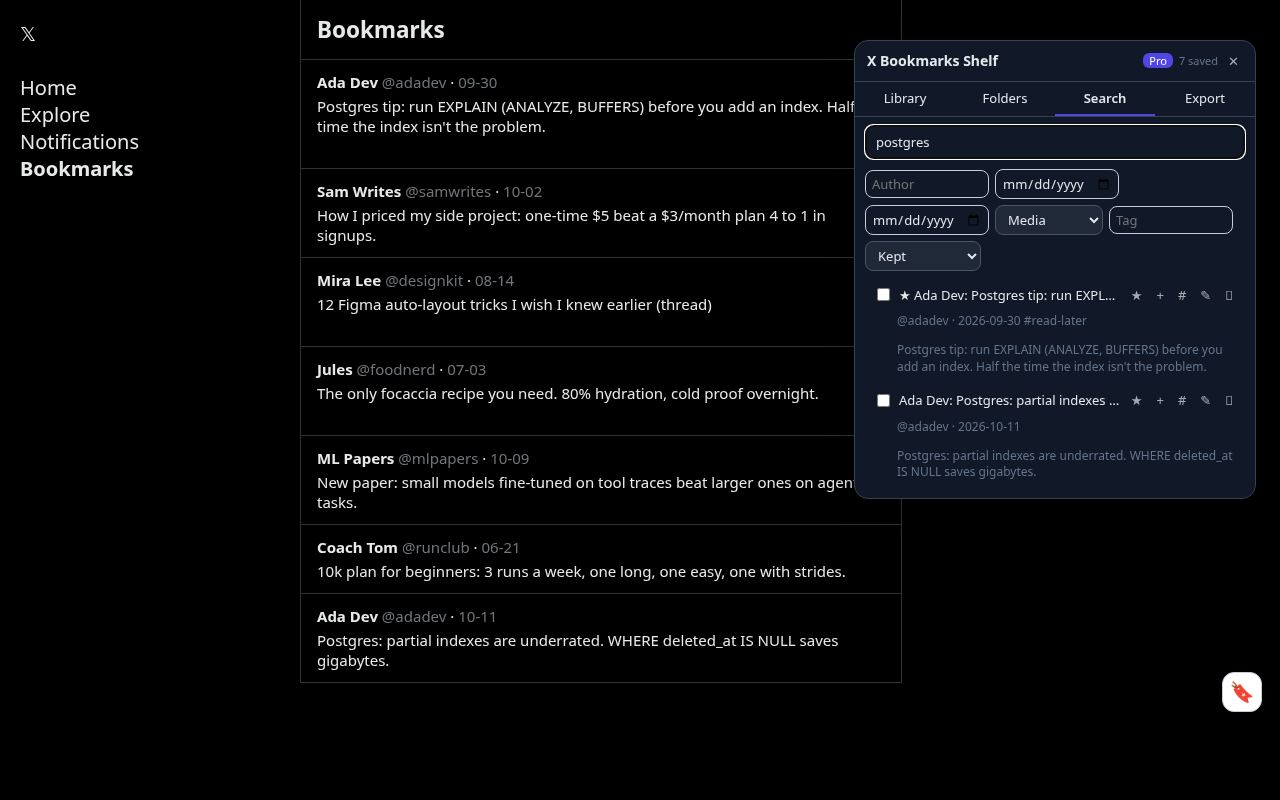Click hash tag icon on 'Postgres: partial indexes' result
This screenshot has height=800, width=1280.
point(1182,400)
